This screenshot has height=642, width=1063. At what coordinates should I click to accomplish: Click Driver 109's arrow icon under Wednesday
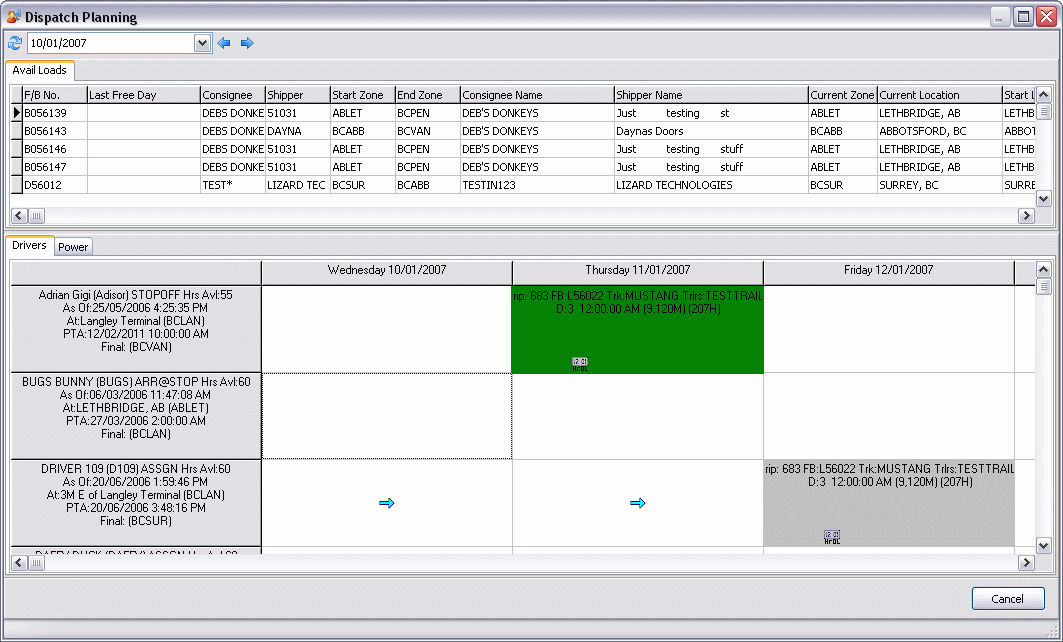click(x=386, y=503)
